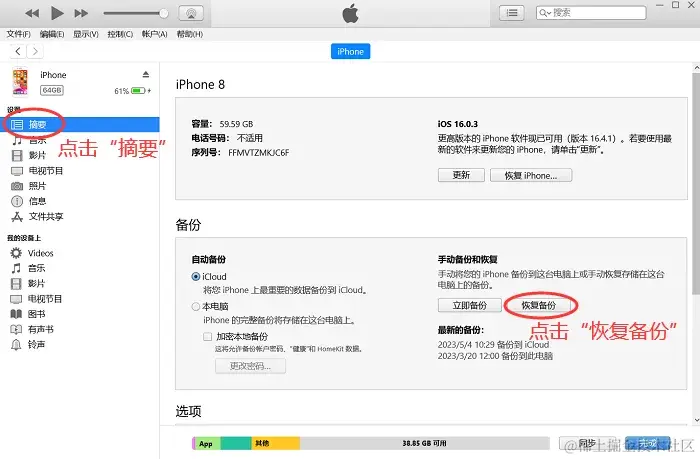The image size is (700, 459).
Task: Click the 立即备份 button
Action: point(470,305)
